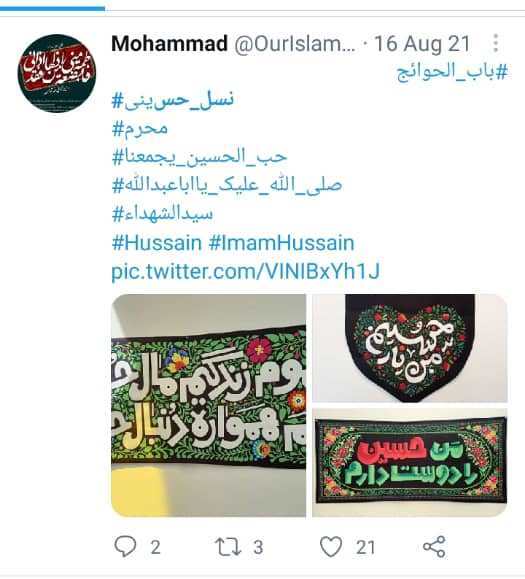This screenshot has height=579, width=525.
Task: Follow the #نسل_حسینی hashtag
Action: click(x=173, y=100)
